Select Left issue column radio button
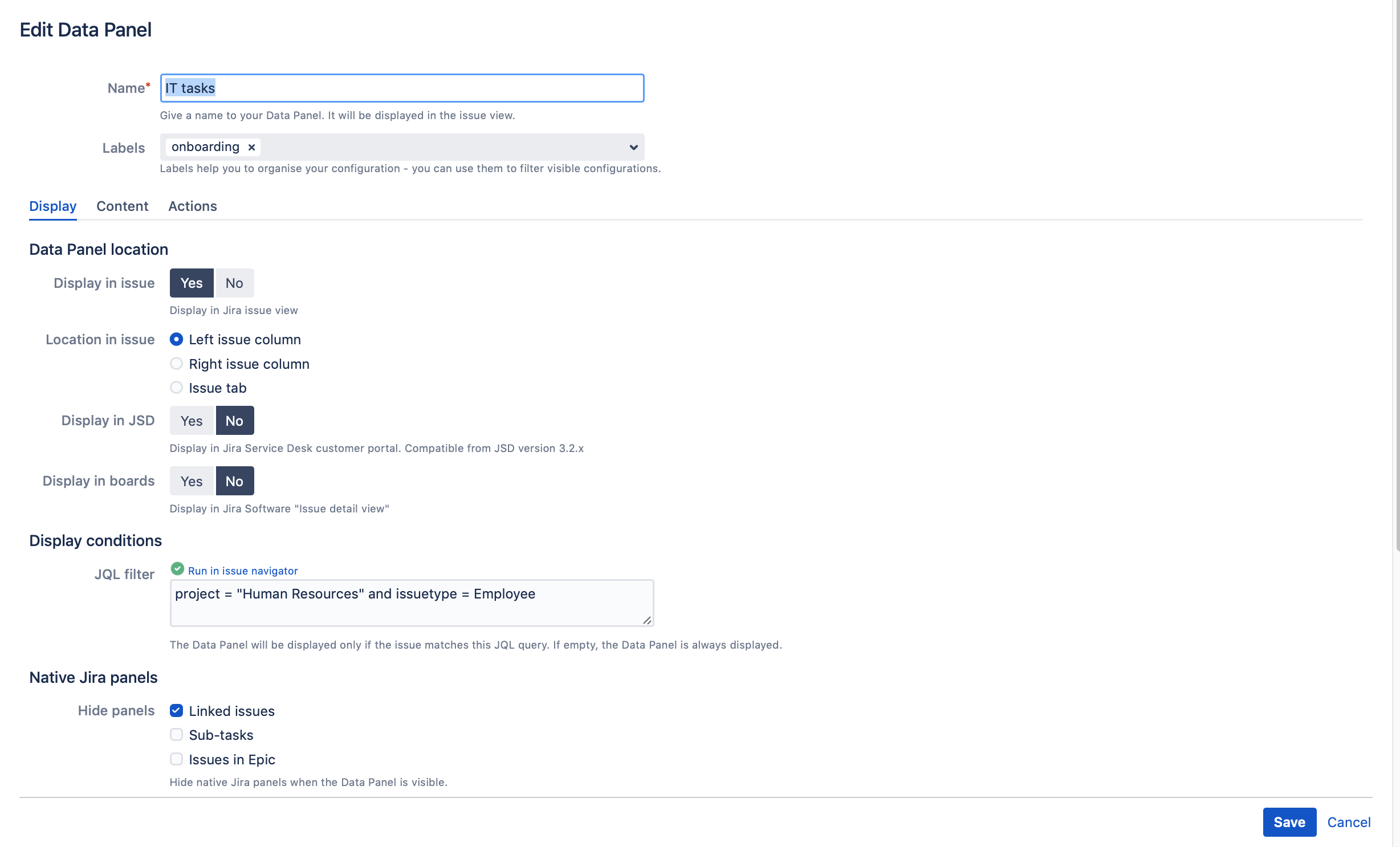Image resolution: width=1400 pixels, height=847 pixels. pos(177,340)
